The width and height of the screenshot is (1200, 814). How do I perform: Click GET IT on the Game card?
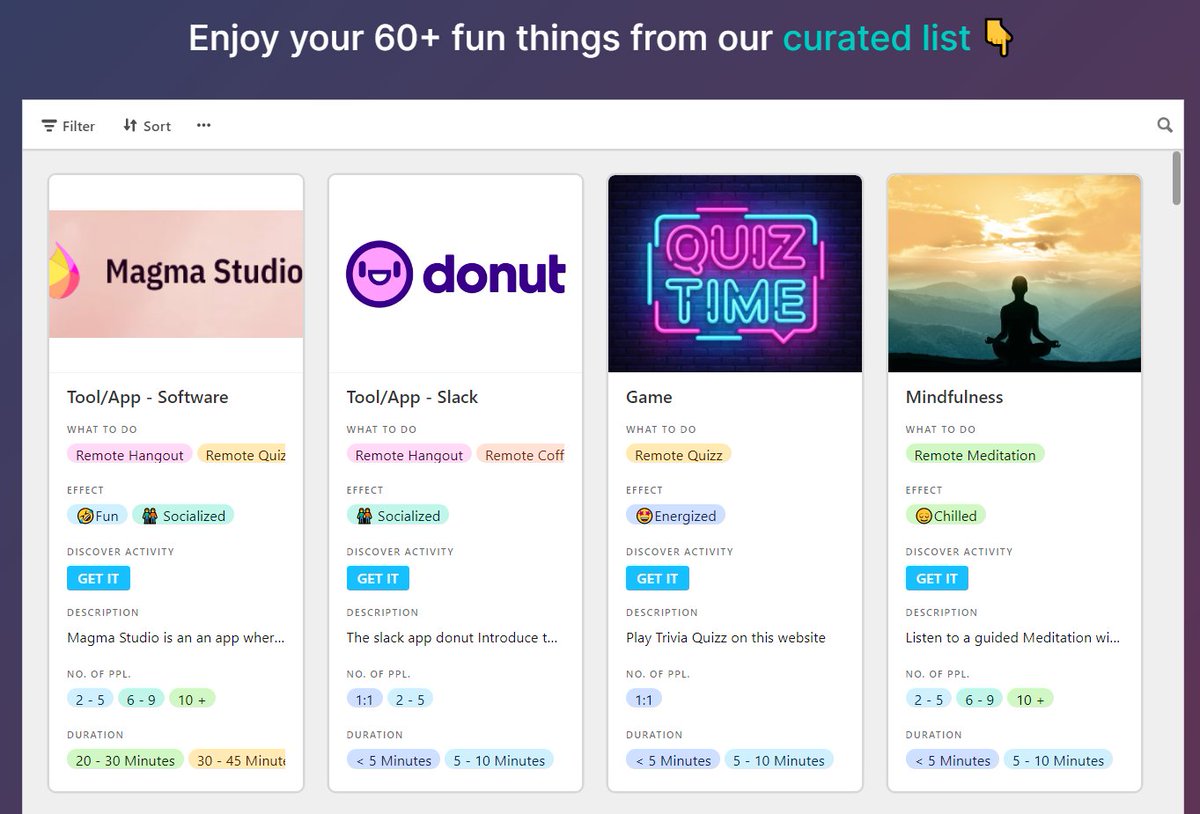[658, 578]
